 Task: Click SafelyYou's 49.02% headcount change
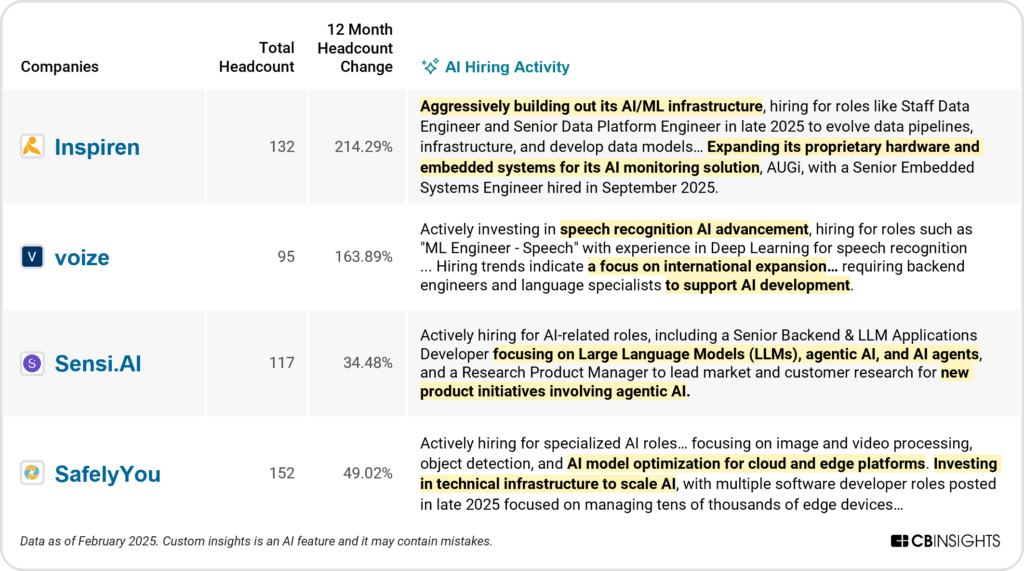[x=368, y=473]
